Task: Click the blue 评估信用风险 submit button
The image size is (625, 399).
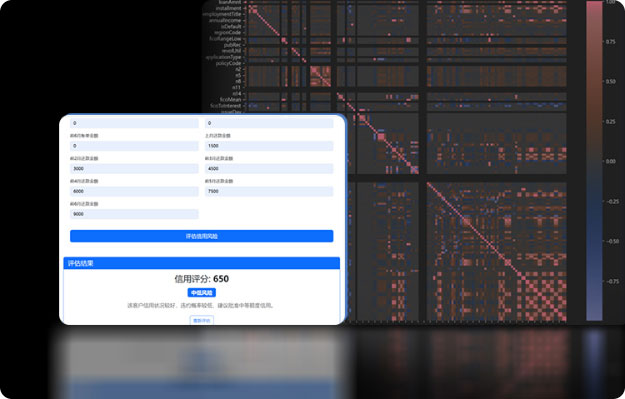Action: click(201, 236)
